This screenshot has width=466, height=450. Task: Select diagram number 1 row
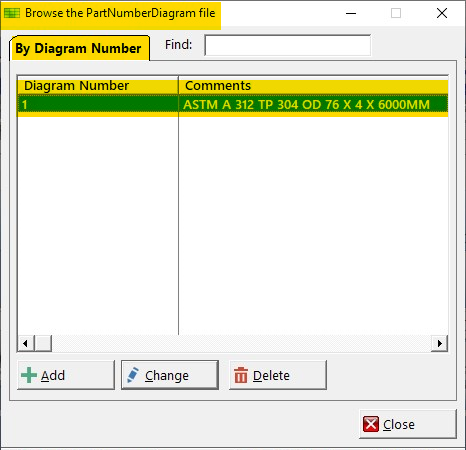[x=232, y=105]
